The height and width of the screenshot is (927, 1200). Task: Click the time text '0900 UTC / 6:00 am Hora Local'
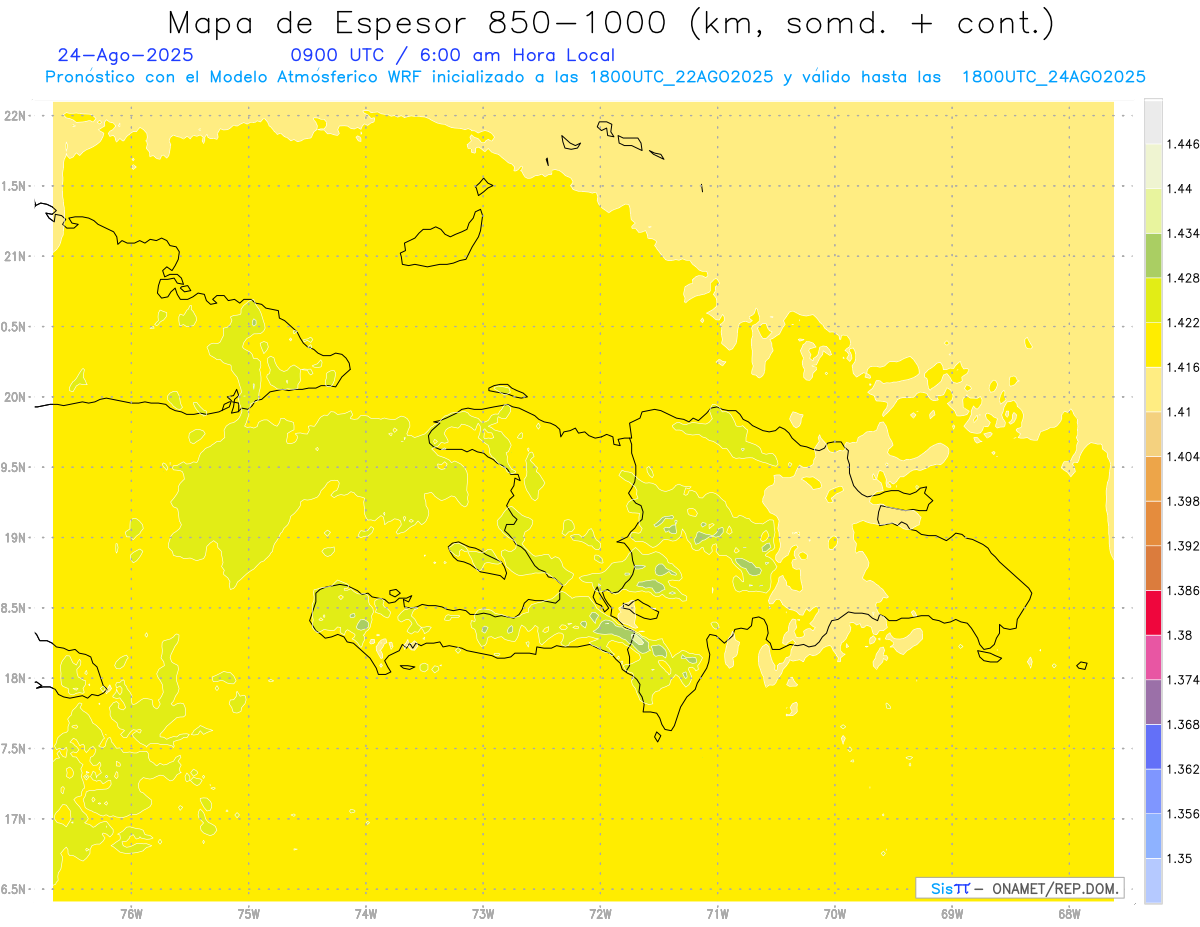click(x=453, y=56)
